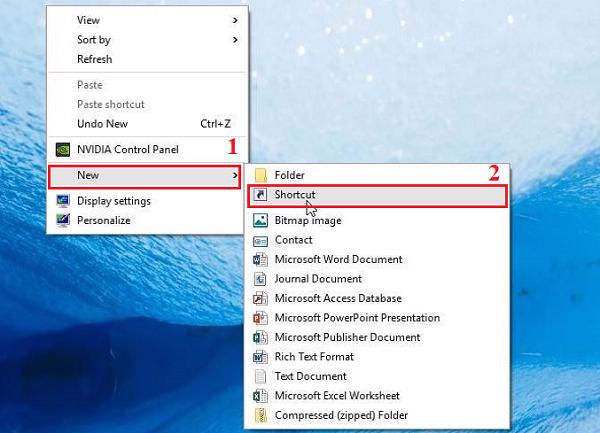Open the View menu entry
The image size is (600, 433).
pos(147,20)
